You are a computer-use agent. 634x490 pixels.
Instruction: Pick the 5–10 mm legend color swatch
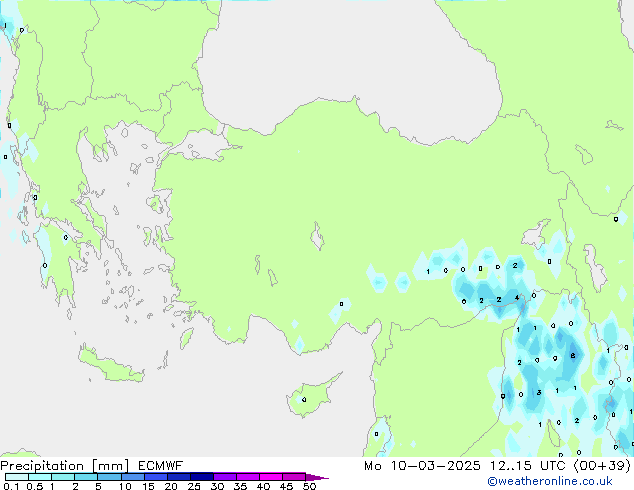[109, 477]
